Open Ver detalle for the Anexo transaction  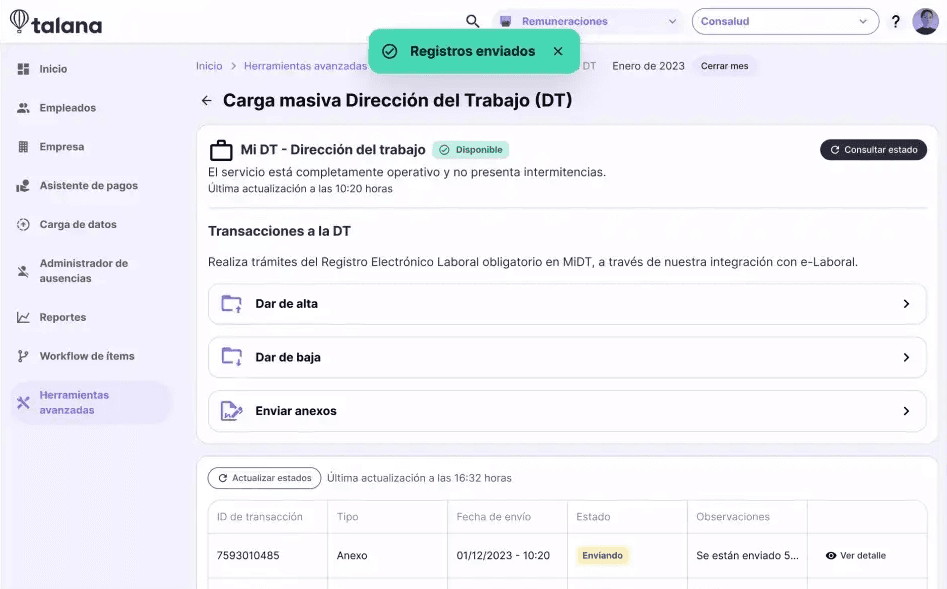pos(857,555)
